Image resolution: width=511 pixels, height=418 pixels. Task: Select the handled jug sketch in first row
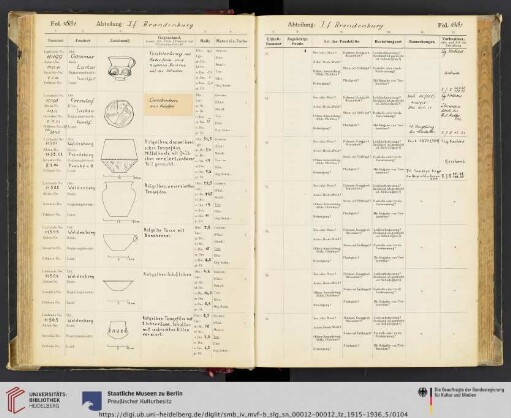(x=121, y=68)
